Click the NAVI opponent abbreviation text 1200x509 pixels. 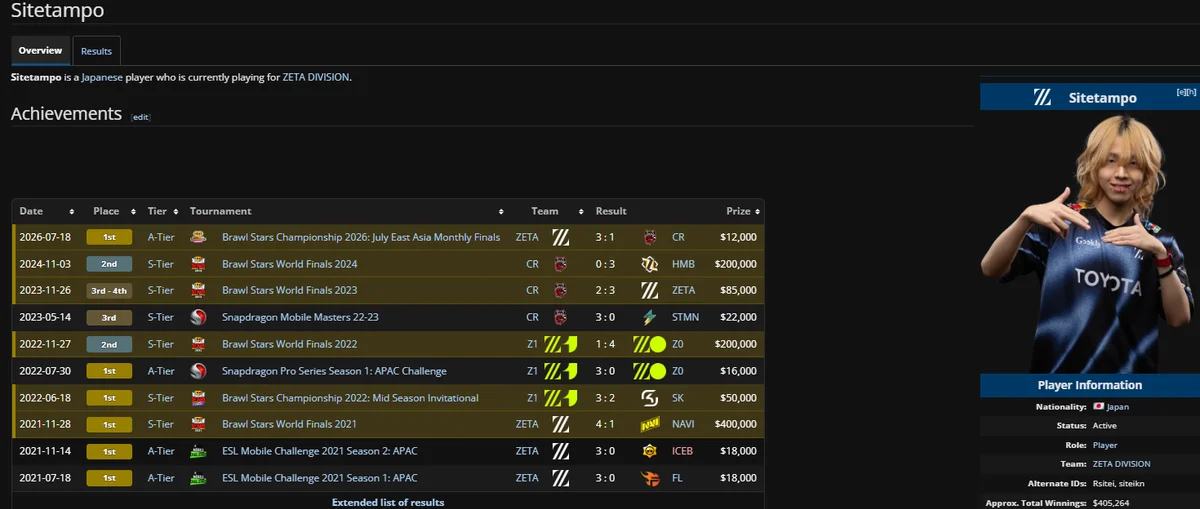click(683, 424)
